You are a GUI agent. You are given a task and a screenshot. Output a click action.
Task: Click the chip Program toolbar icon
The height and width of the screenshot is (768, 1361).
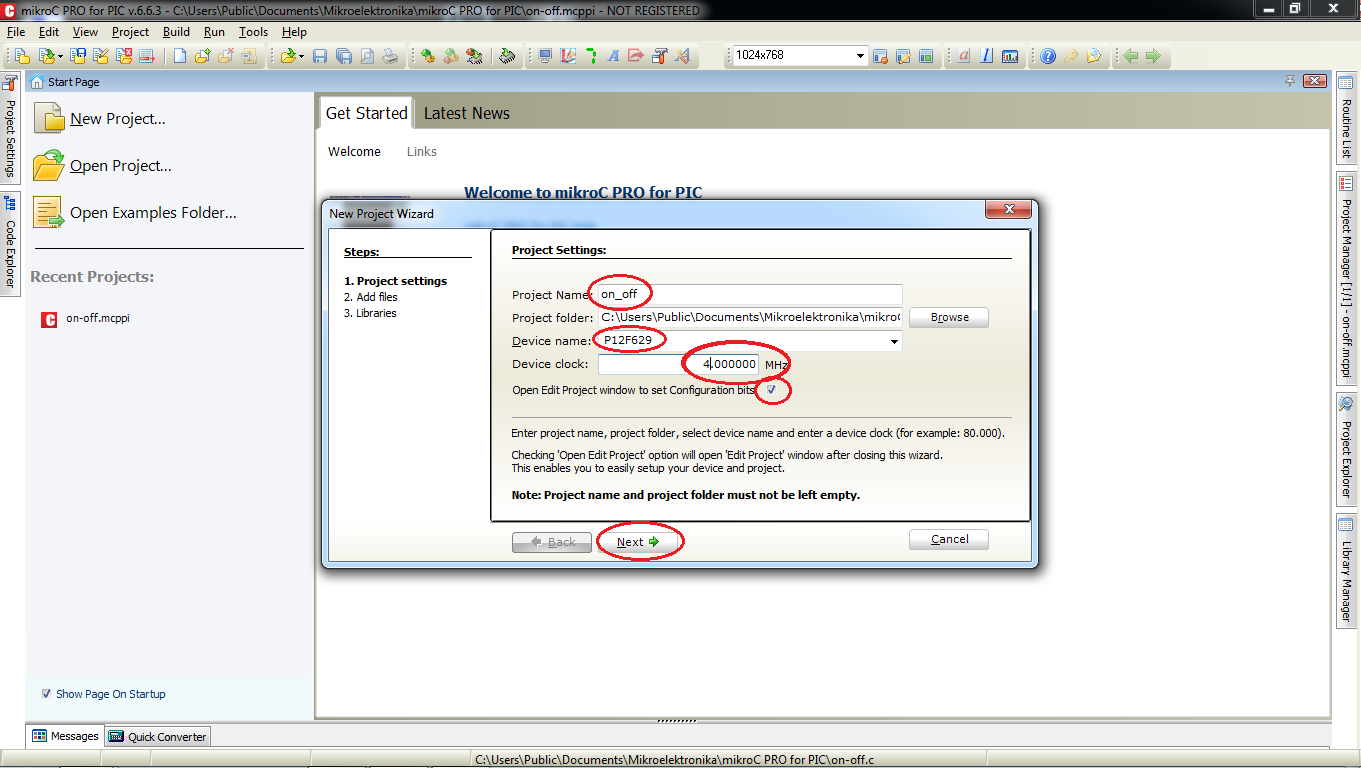point(507,56)
